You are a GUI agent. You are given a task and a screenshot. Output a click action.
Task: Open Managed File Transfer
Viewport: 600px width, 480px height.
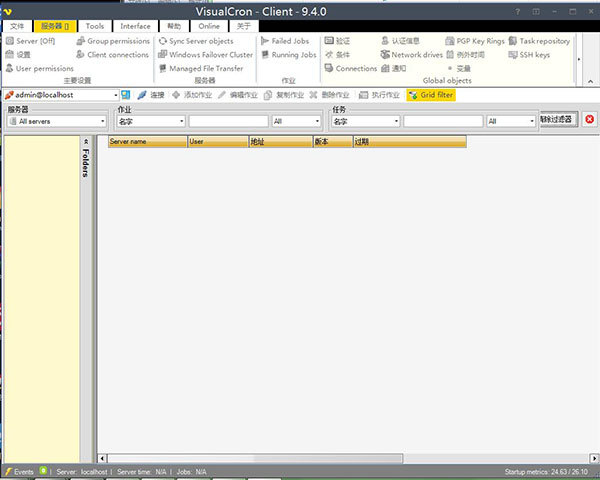click(x=201, y=68)
